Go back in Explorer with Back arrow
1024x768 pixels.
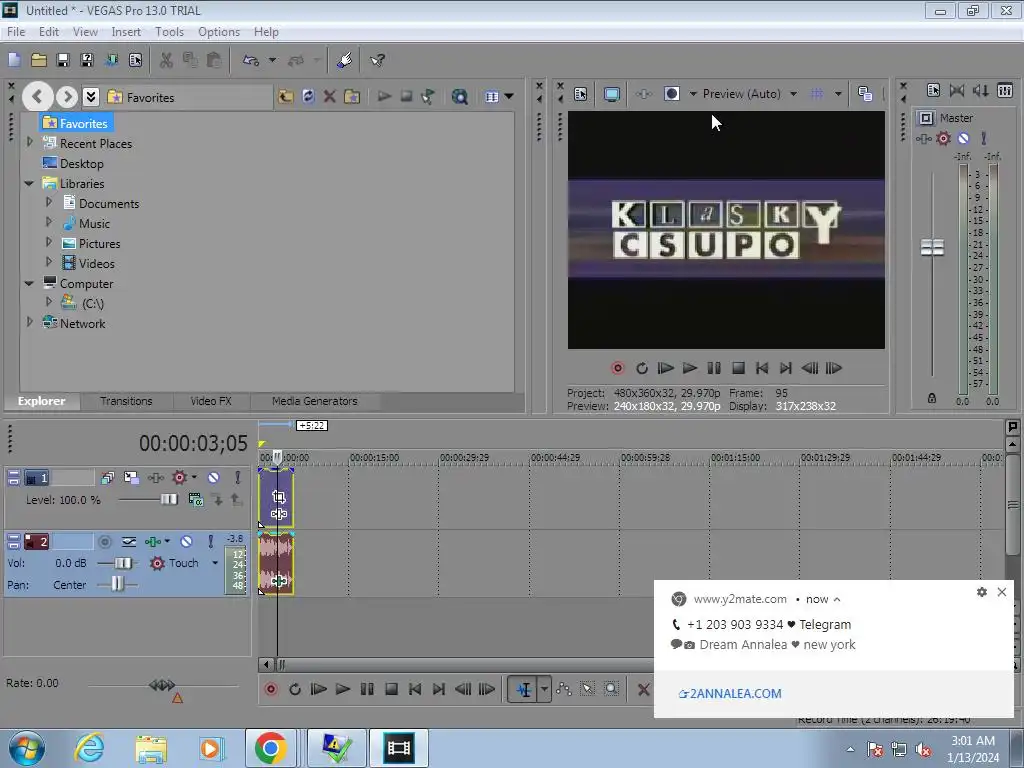(x=37, y=97)
